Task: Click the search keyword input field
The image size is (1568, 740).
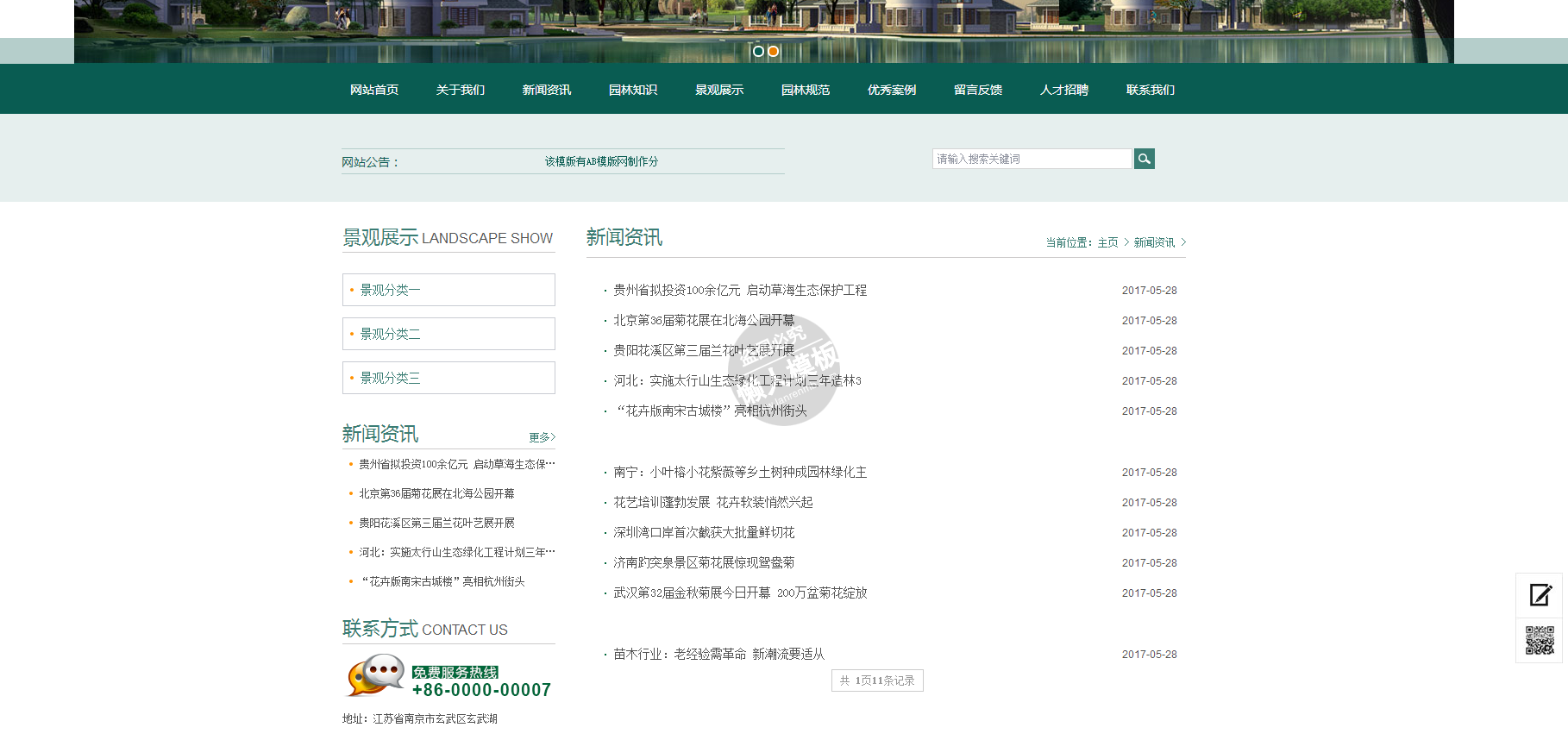Action: (x=1031, y=159)
